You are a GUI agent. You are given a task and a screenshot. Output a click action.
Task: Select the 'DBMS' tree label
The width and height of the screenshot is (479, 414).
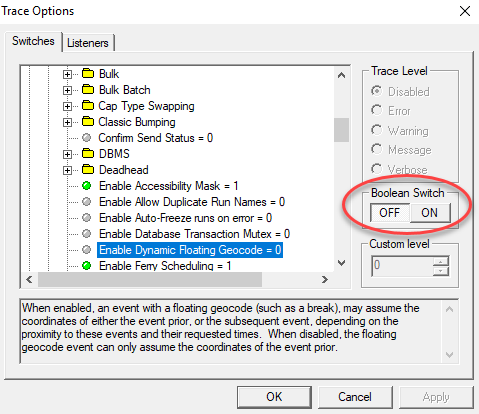point(114,154)
